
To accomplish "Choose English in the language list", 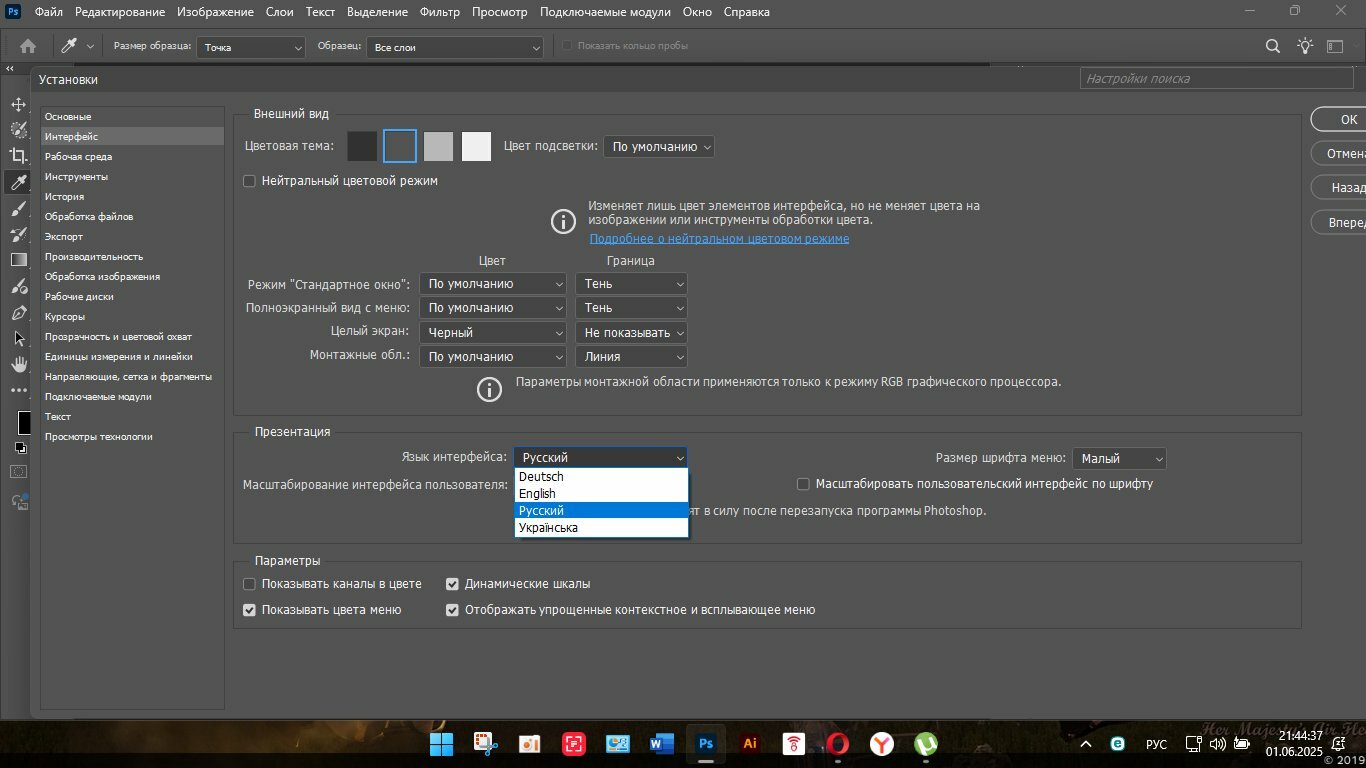I will [602, 494].
